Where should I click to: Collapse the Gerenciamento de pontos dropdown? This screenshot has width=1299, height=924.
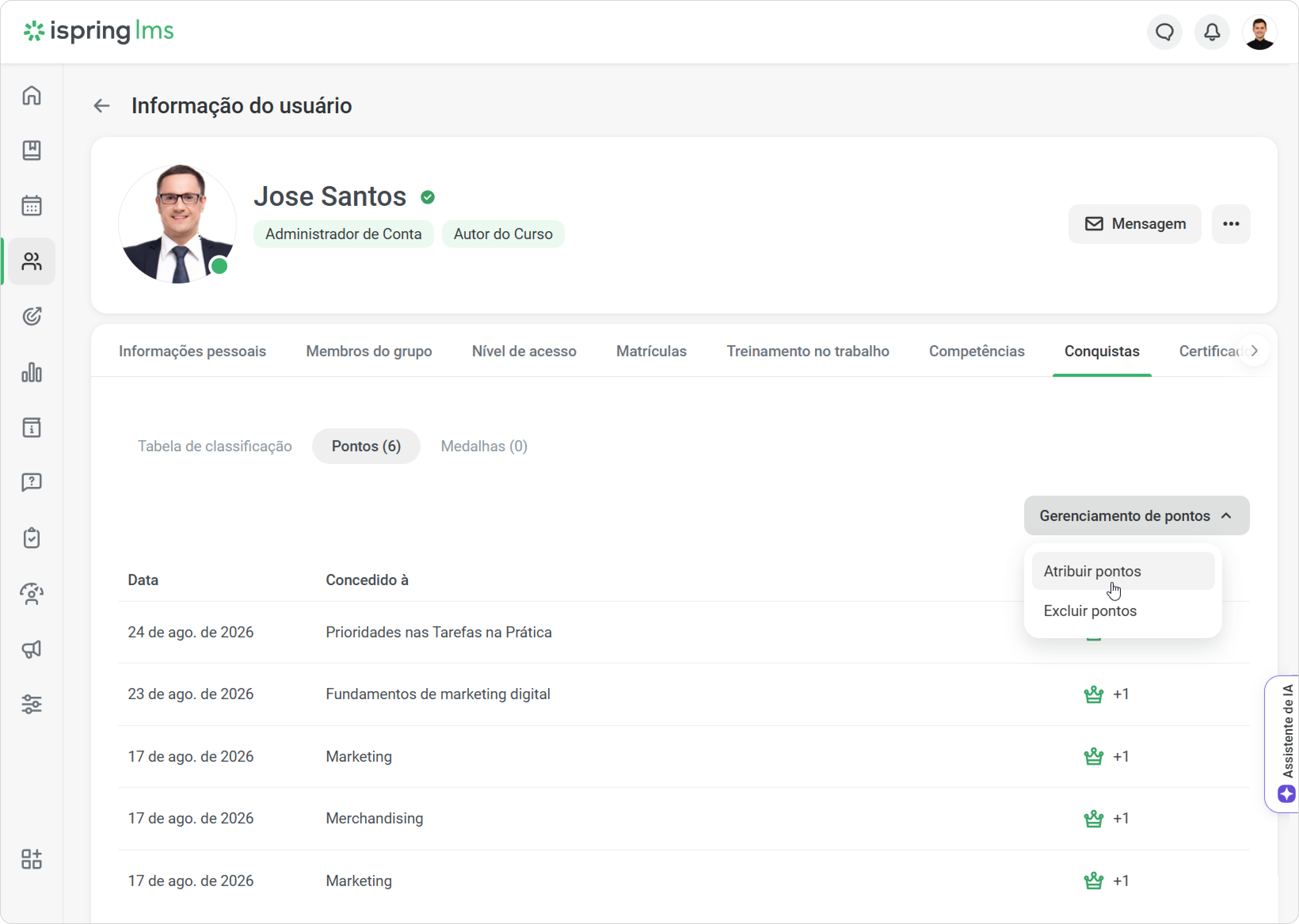coord(1136,515)
